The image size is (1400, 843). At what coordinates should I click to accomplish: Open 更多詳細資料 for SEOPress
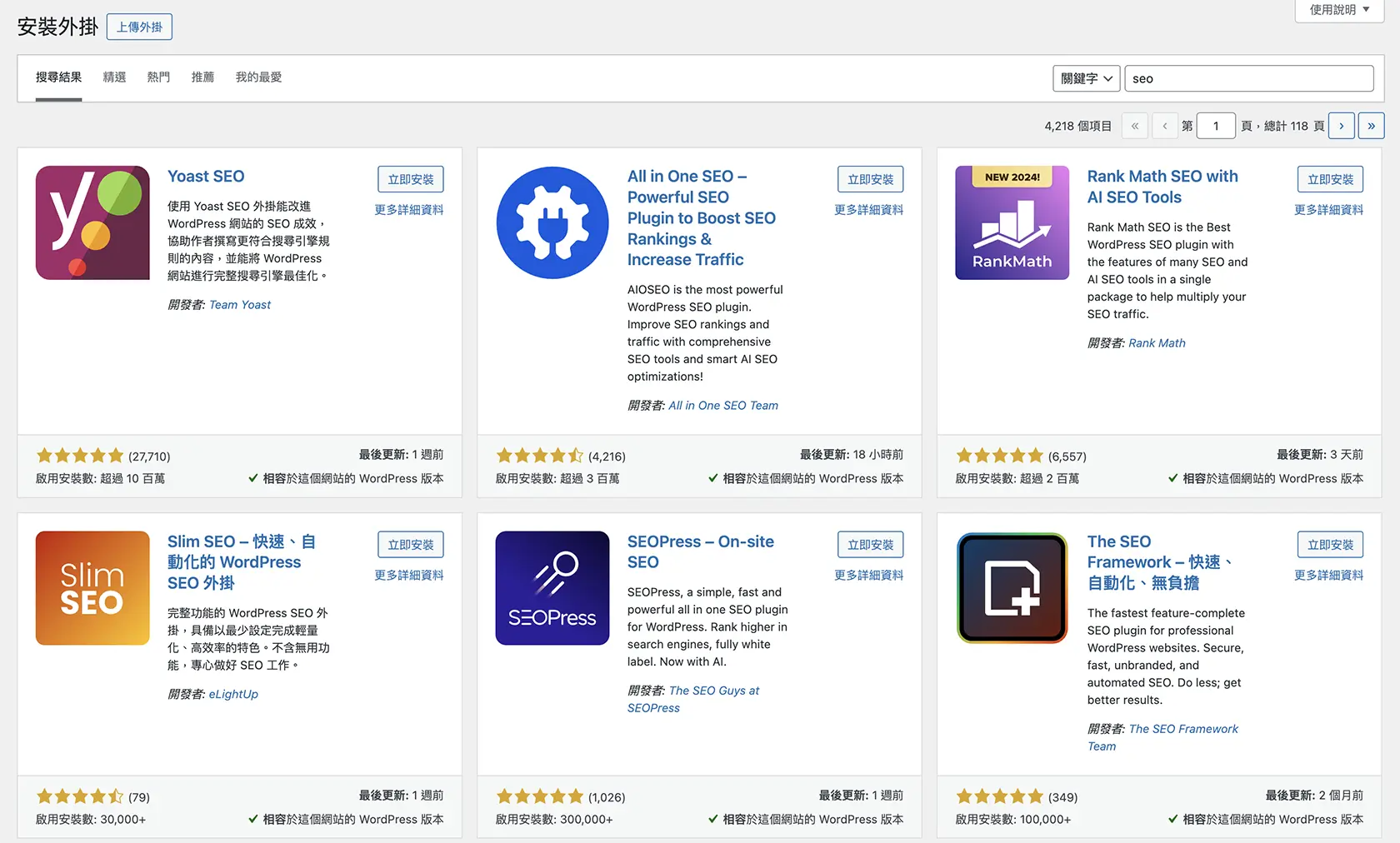click(x=869, y=576)
